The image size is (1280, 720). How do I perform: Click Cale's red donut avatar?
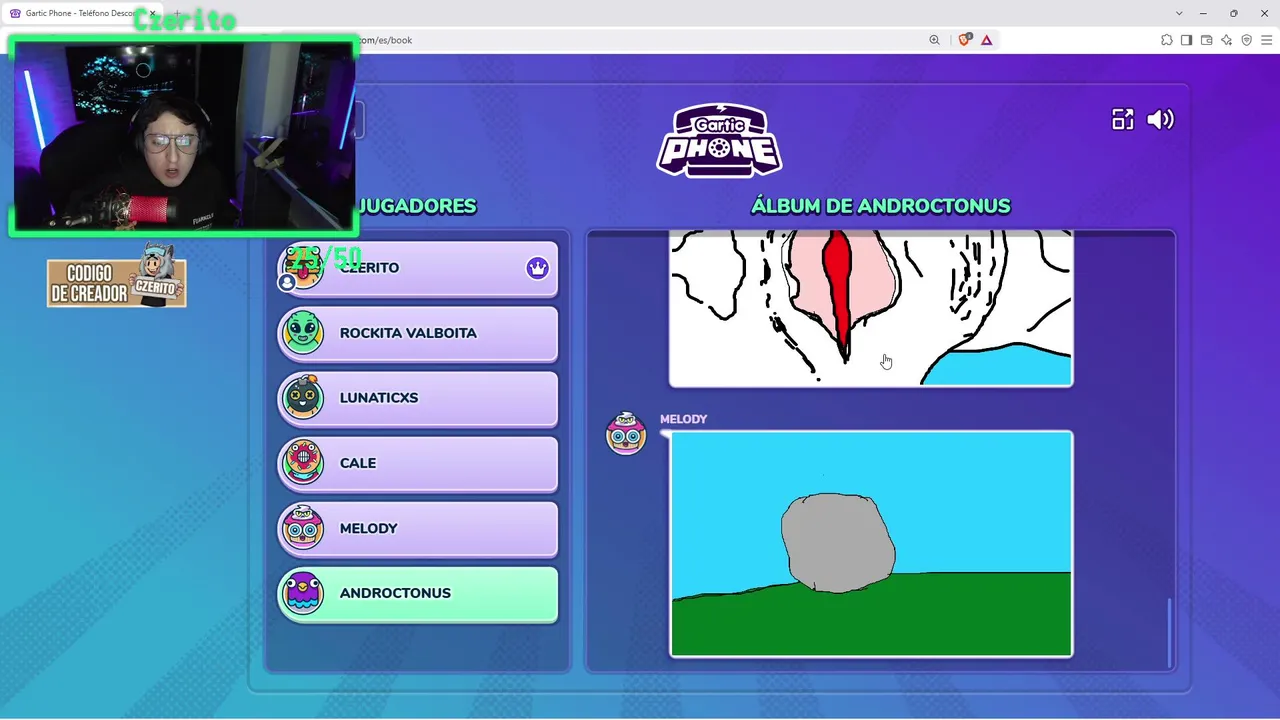pyautogui.click(x=302, y=462)
